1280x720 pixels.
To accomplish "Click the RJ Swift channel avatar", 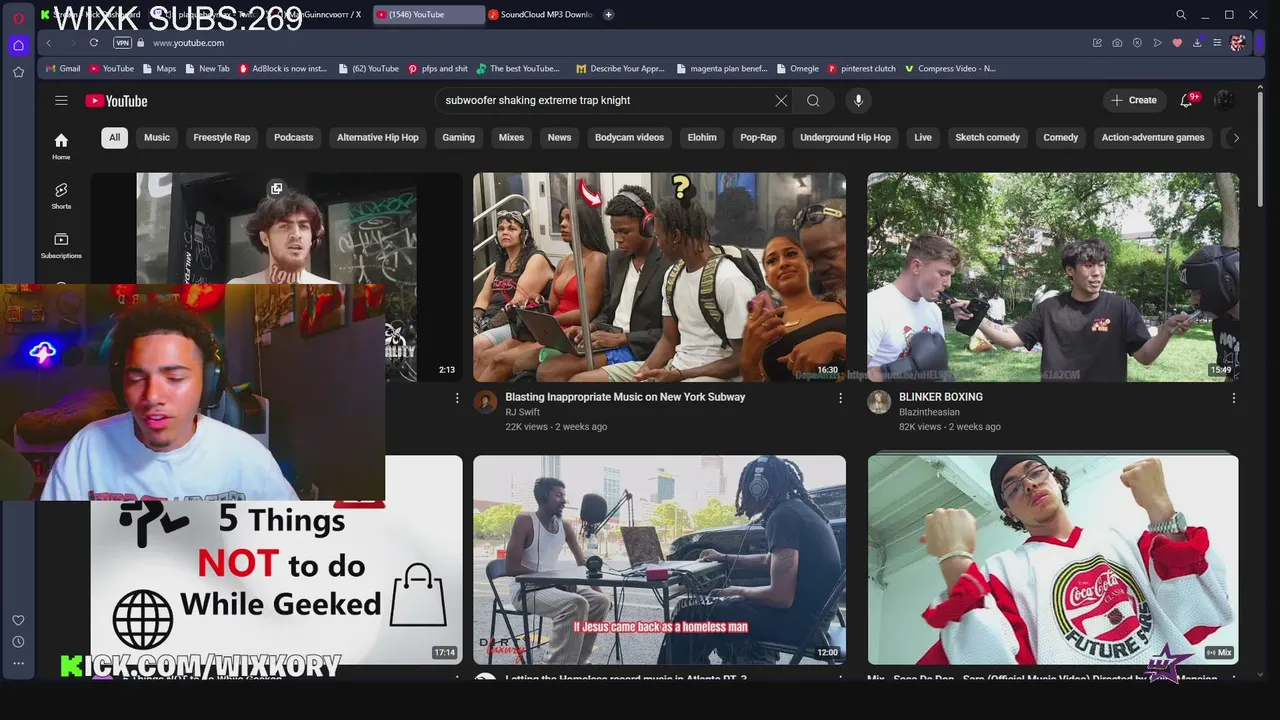I will (485, 402).
